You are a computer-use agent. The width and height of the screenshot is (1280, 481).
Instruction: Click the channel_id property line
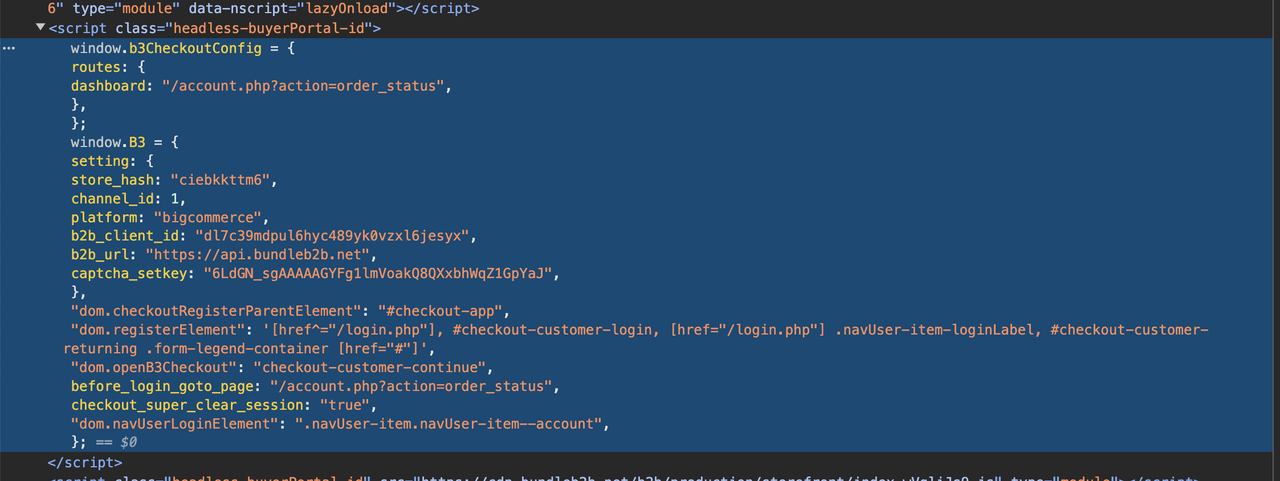[129, 199]
